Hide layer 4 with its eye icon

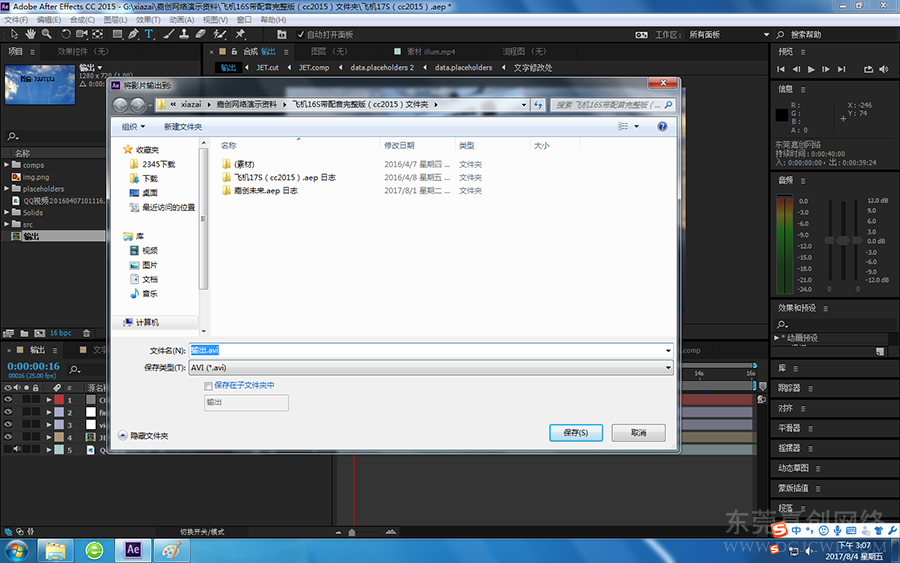8,437
